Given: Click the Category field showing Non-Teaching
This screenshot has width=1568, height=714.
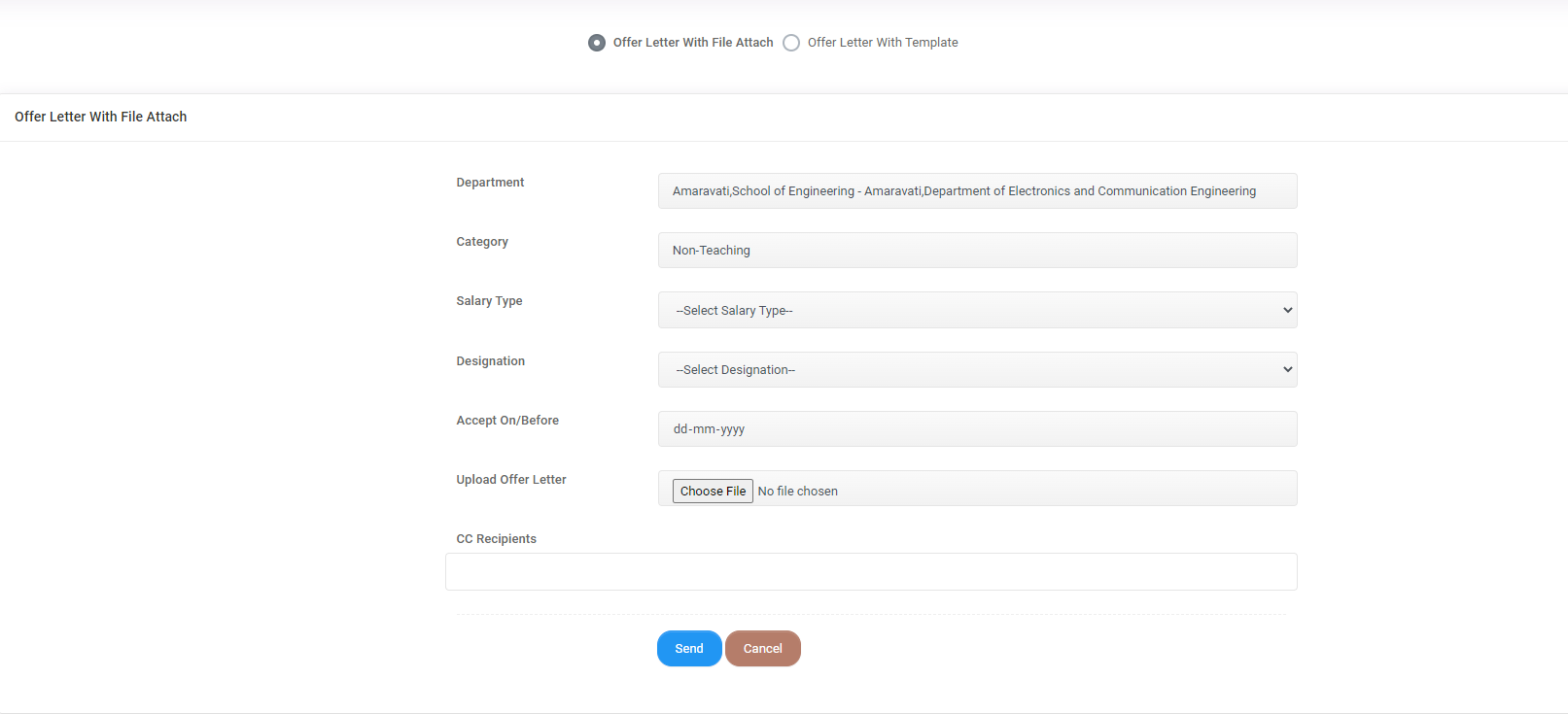Looking at the screenshot, I should coord(977,251).
